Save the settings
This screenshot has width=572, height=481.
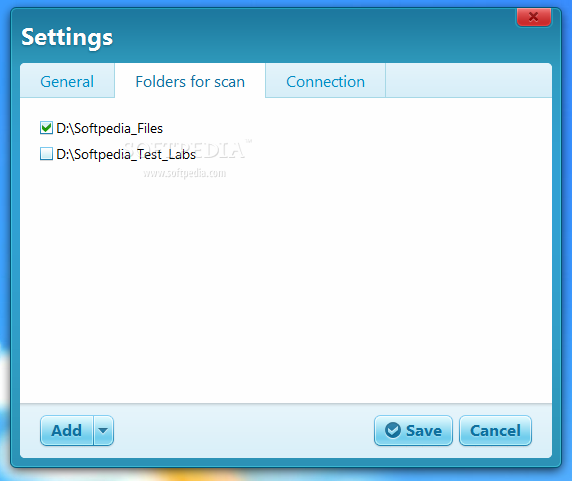[413, 430]
